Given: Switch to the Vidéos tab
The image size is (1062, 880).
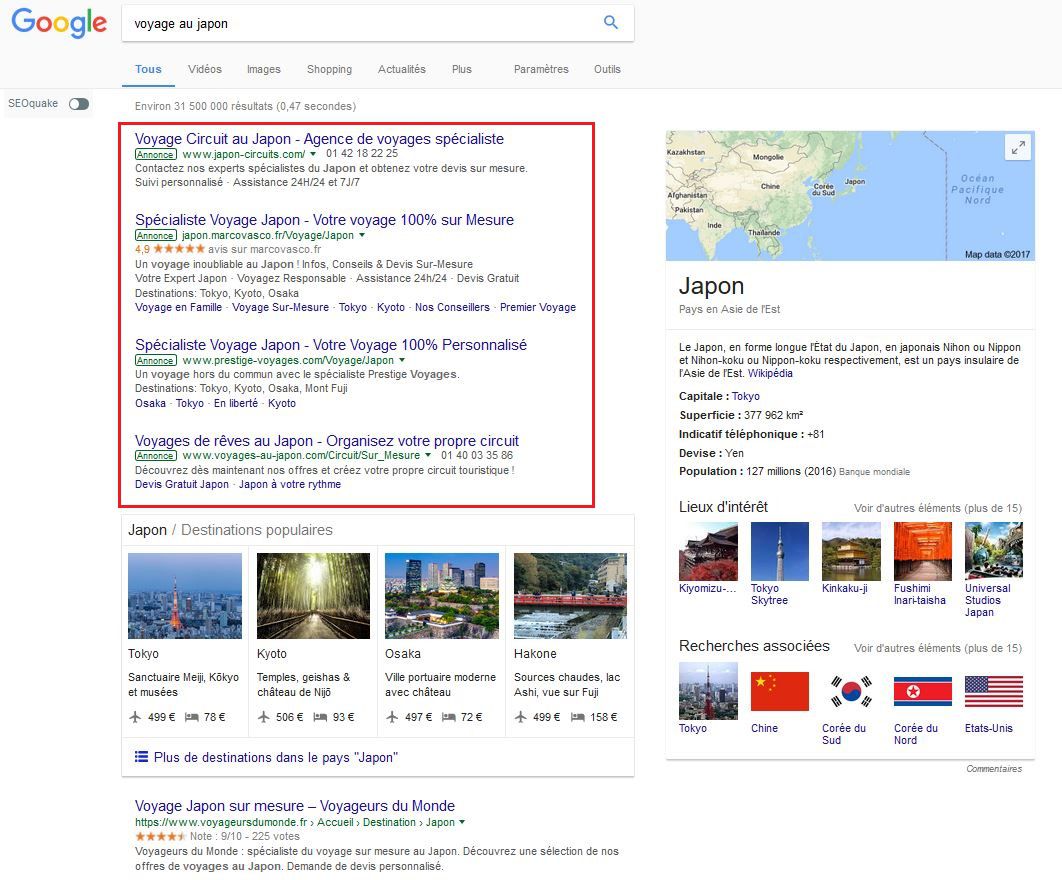Looking at the screenshot, I should [205, 69].
